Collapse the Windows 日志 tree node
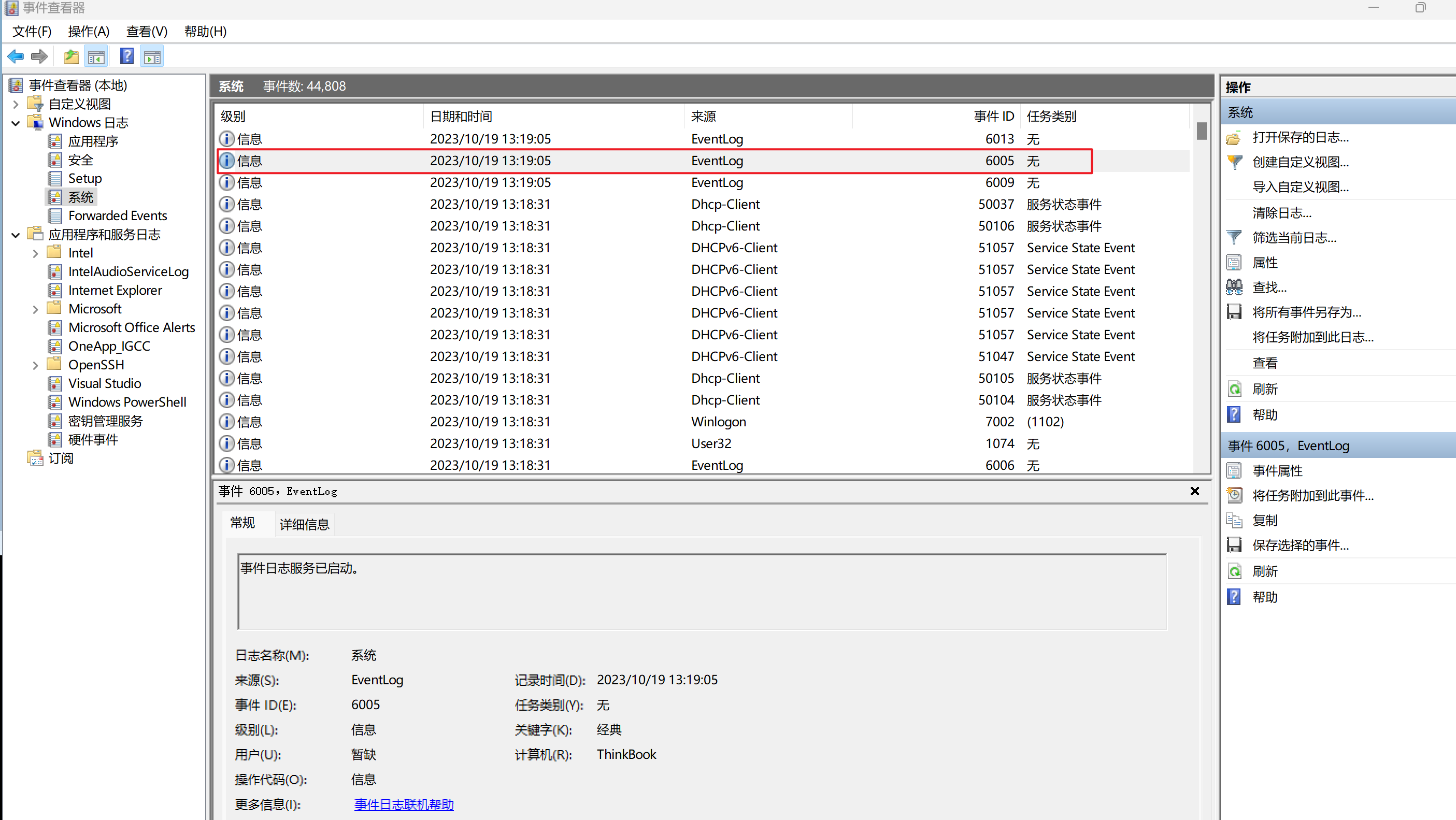 [16, 123]
